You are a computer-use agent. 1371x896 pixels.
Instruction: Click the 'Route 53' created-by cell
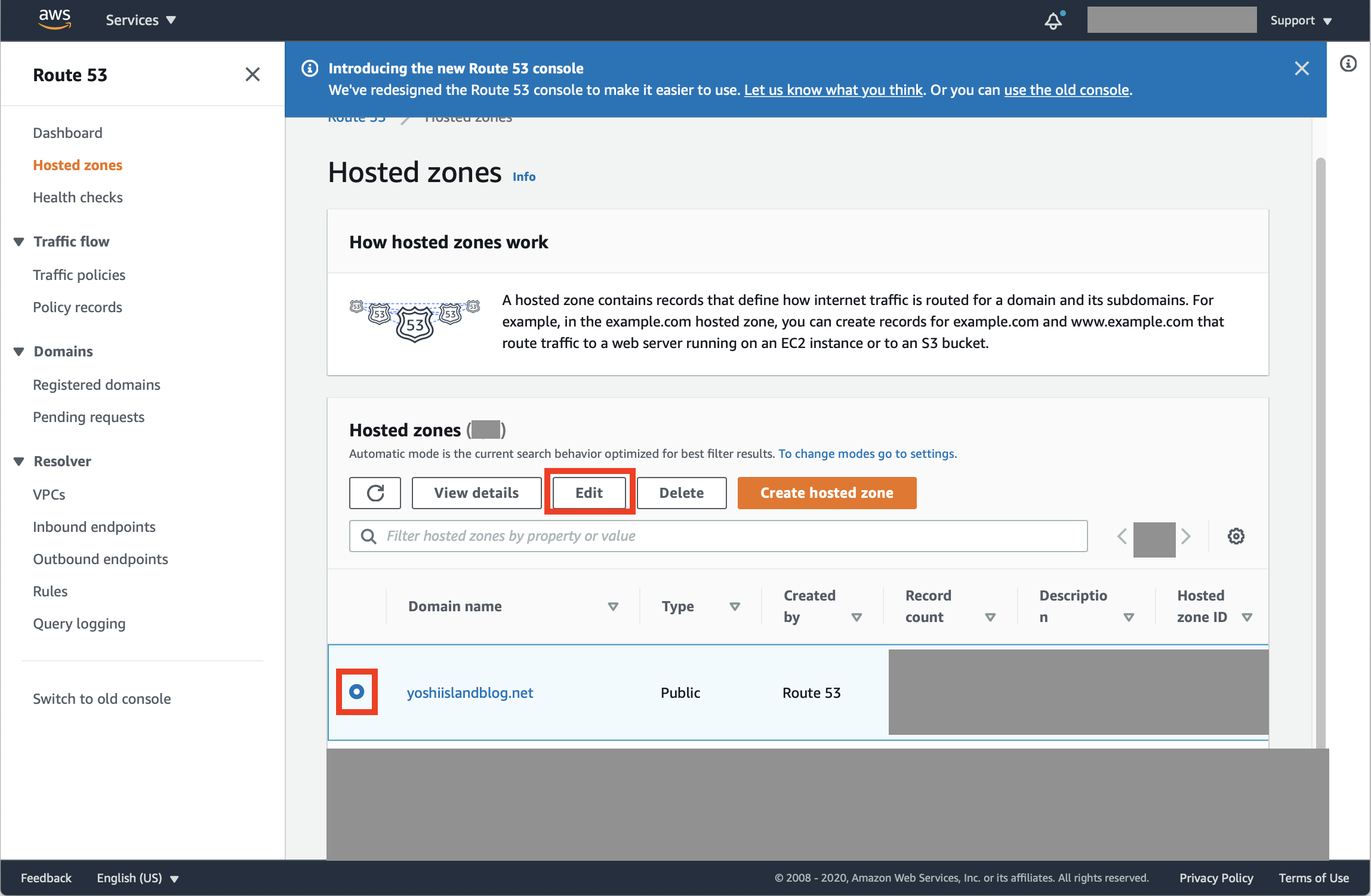[x=811, y=693]
